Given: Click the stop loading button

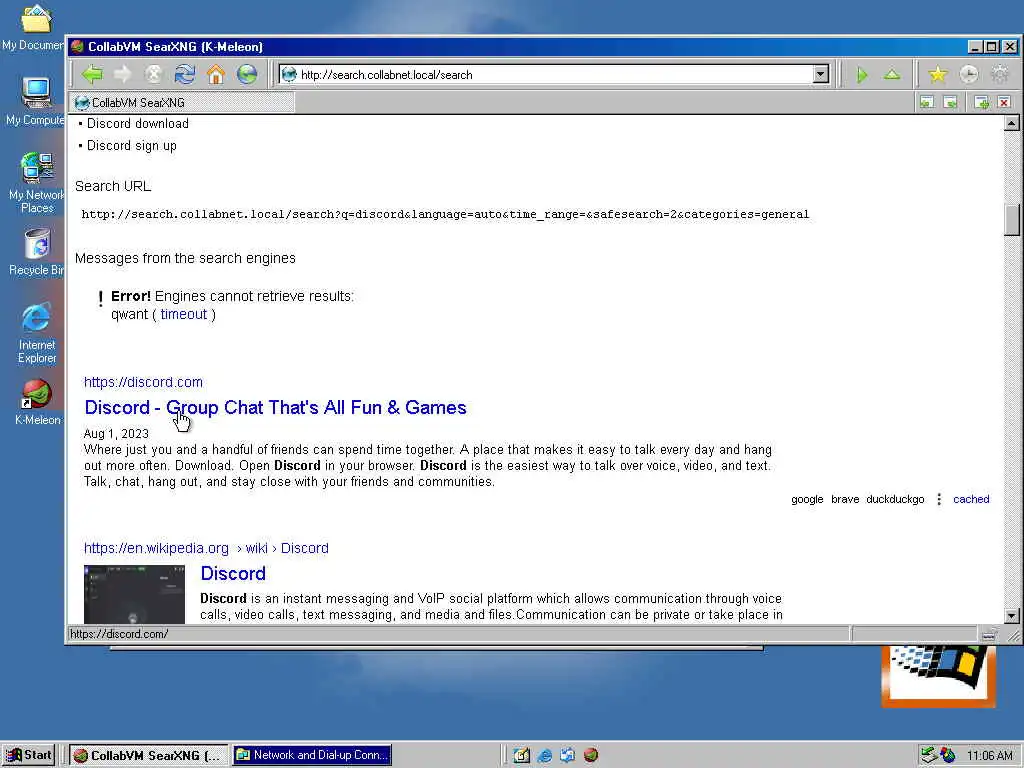Looking at the screenshot, I should tap(153, 74).
